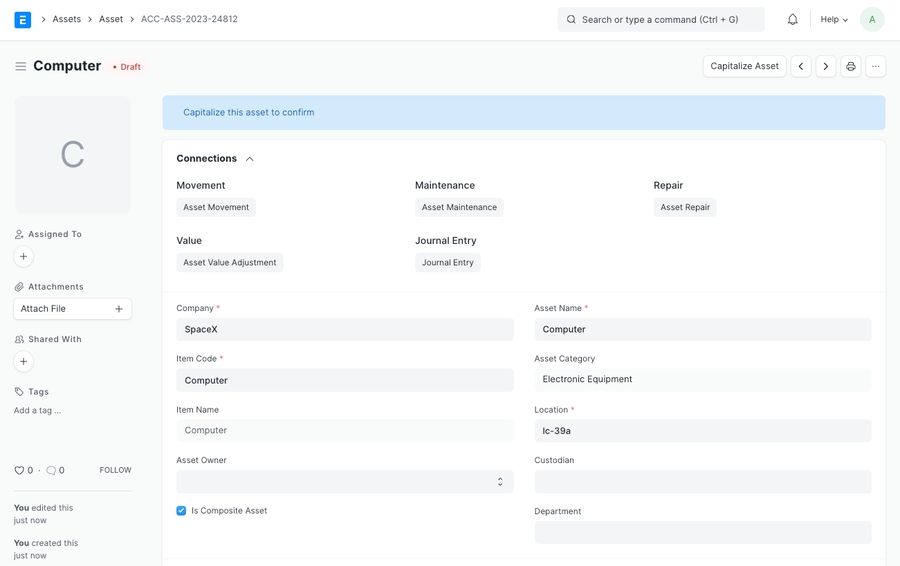Add an assignee with plus icon
Screen dimensions: 900x566
coord(24,257)
